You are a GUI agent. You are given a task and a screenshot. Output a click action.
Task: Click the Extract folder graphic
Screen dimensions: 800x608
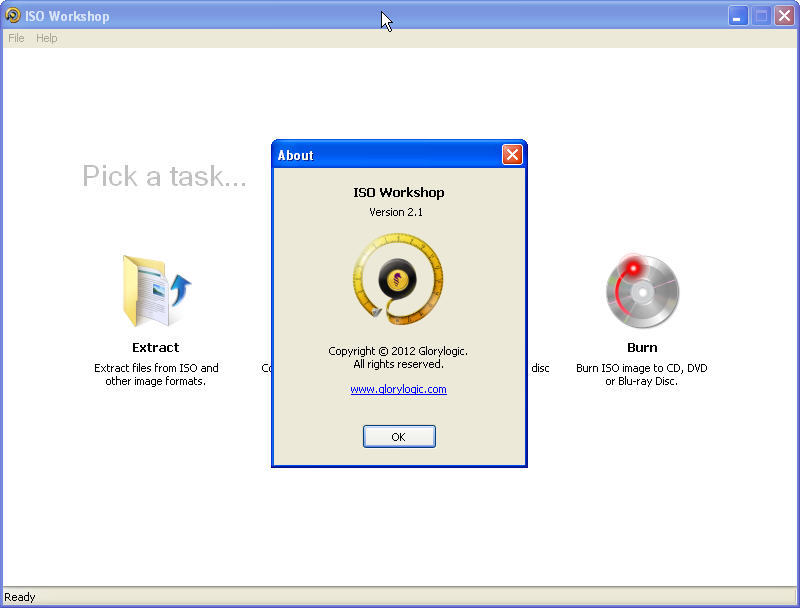pyautogui.click(x=155, y=290)
